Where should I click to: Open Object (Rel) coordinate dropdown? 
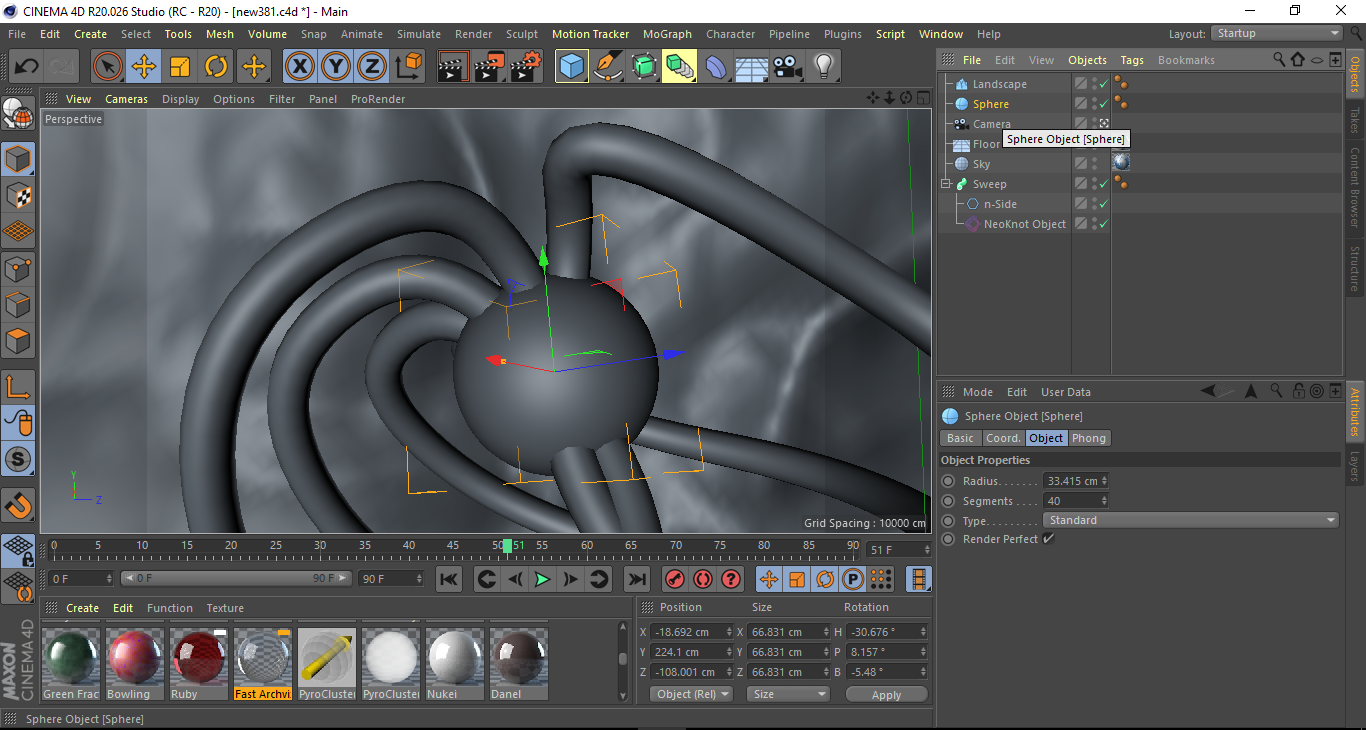(691, 694)
